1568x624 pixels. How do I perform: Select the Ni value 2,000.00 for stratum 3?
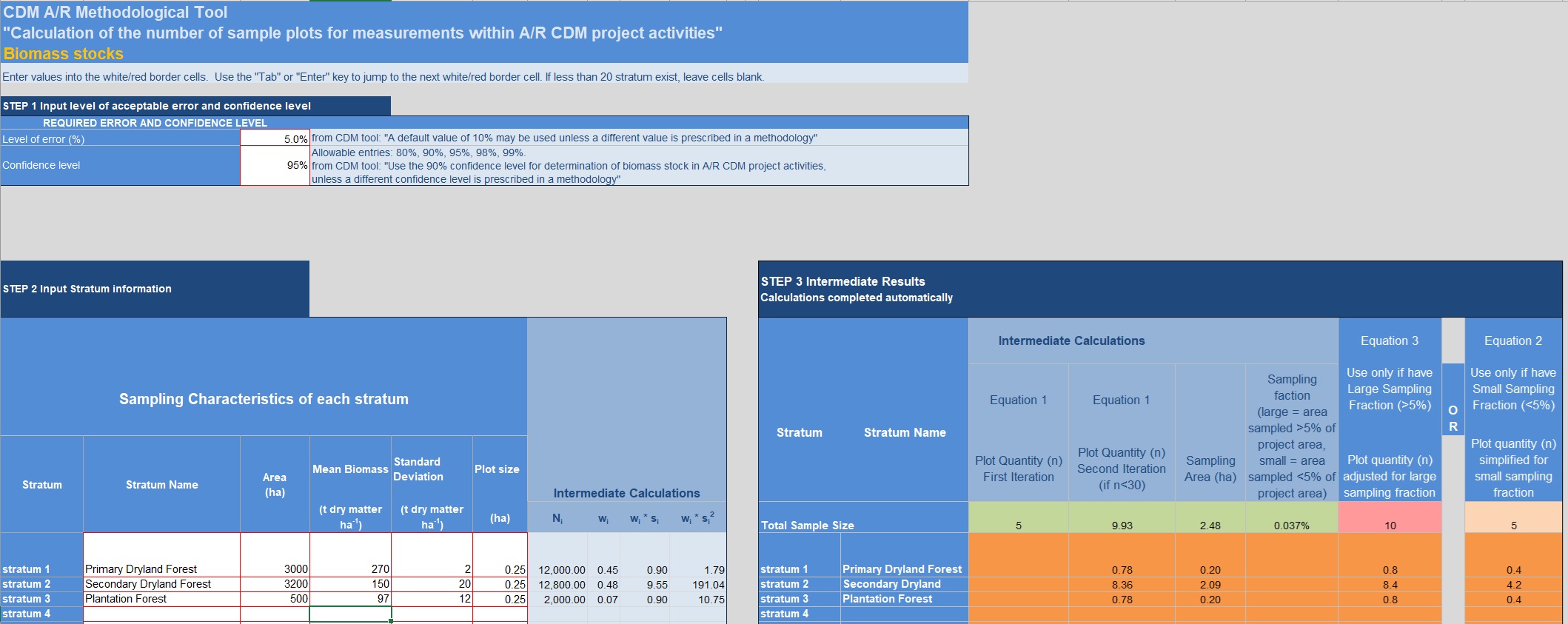coord(558,599)
